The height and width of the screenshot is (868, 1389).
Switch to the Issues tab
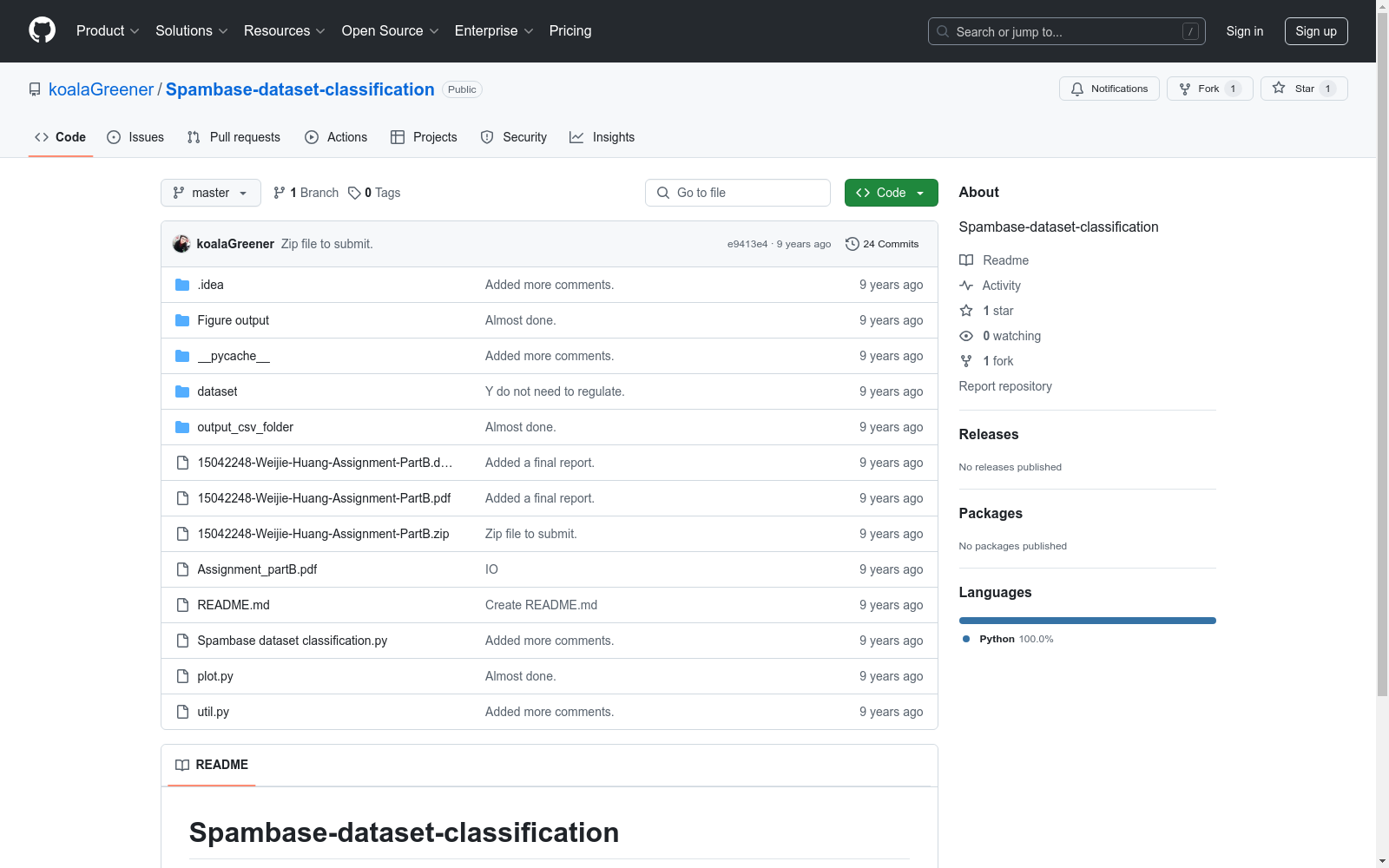(135, 137)
